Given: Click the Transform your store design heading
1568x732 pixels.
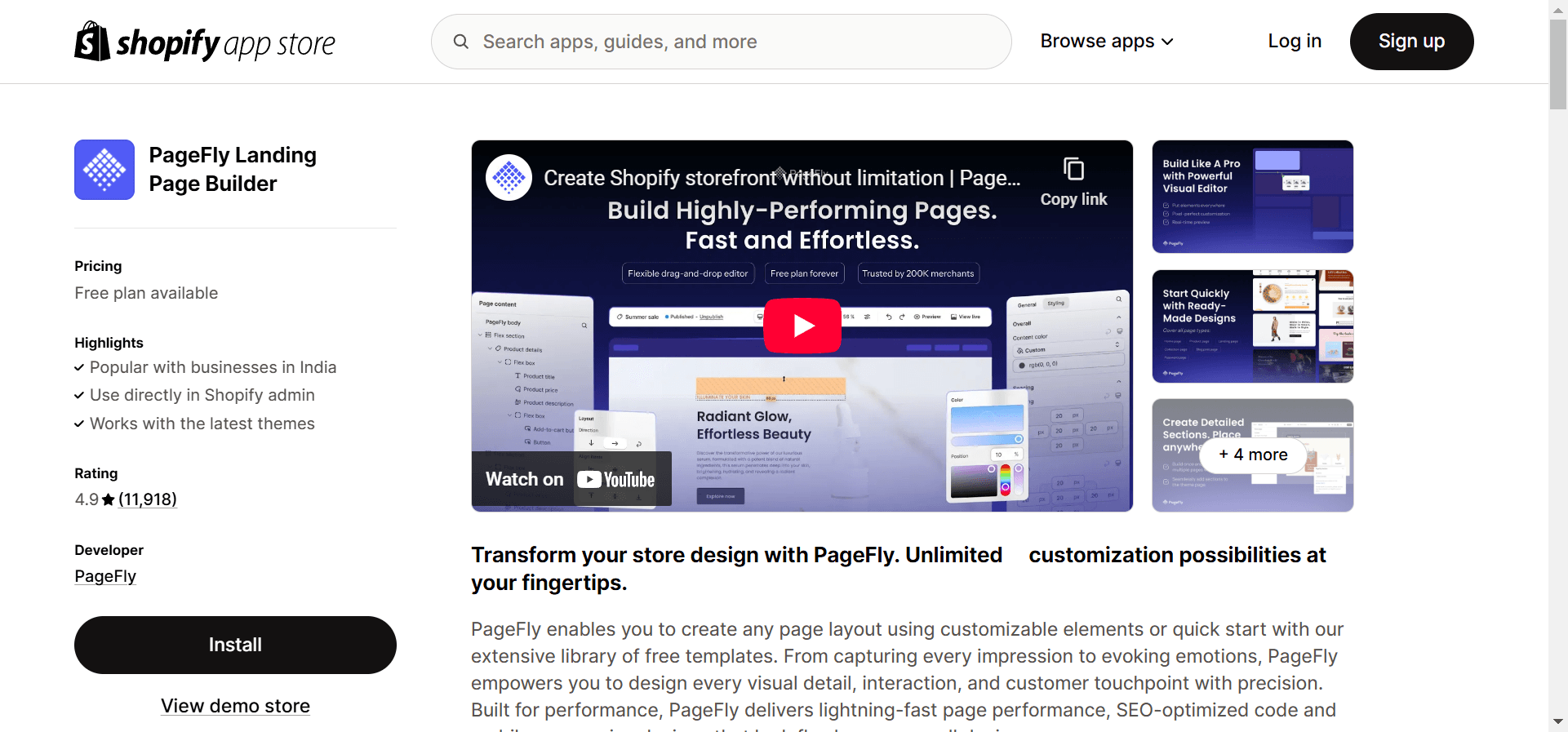Looking at the screenshot, I should tap(899, 569).
